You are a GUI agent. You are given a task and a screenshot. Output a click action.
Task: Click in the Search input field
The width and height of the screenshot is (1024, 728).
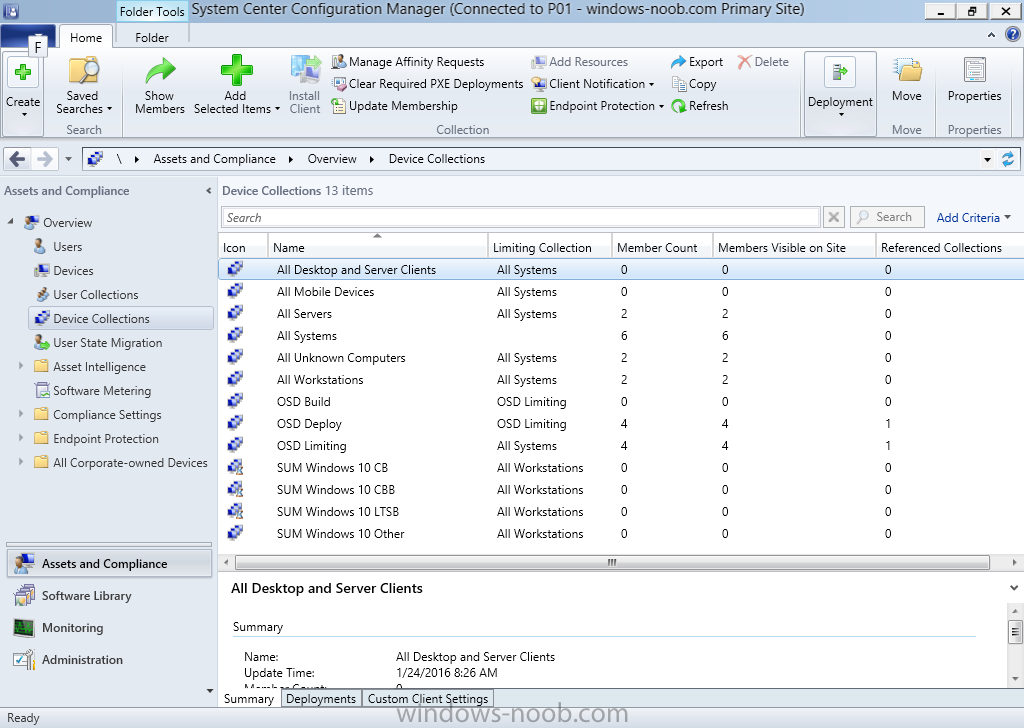pyautogui.click(x=520, y=217)
